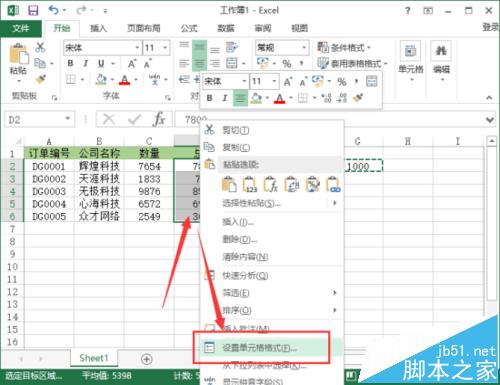Select 快速分析 in context menu
This screenshot has width=500, height=385.
272,276
